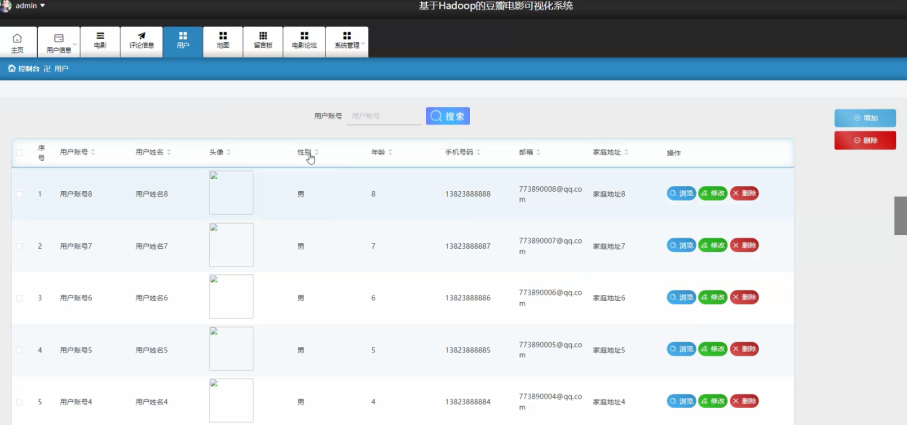Click the 用户姓名5 cell
This screenshot has width=907, height=426.
tap(152, 350)
